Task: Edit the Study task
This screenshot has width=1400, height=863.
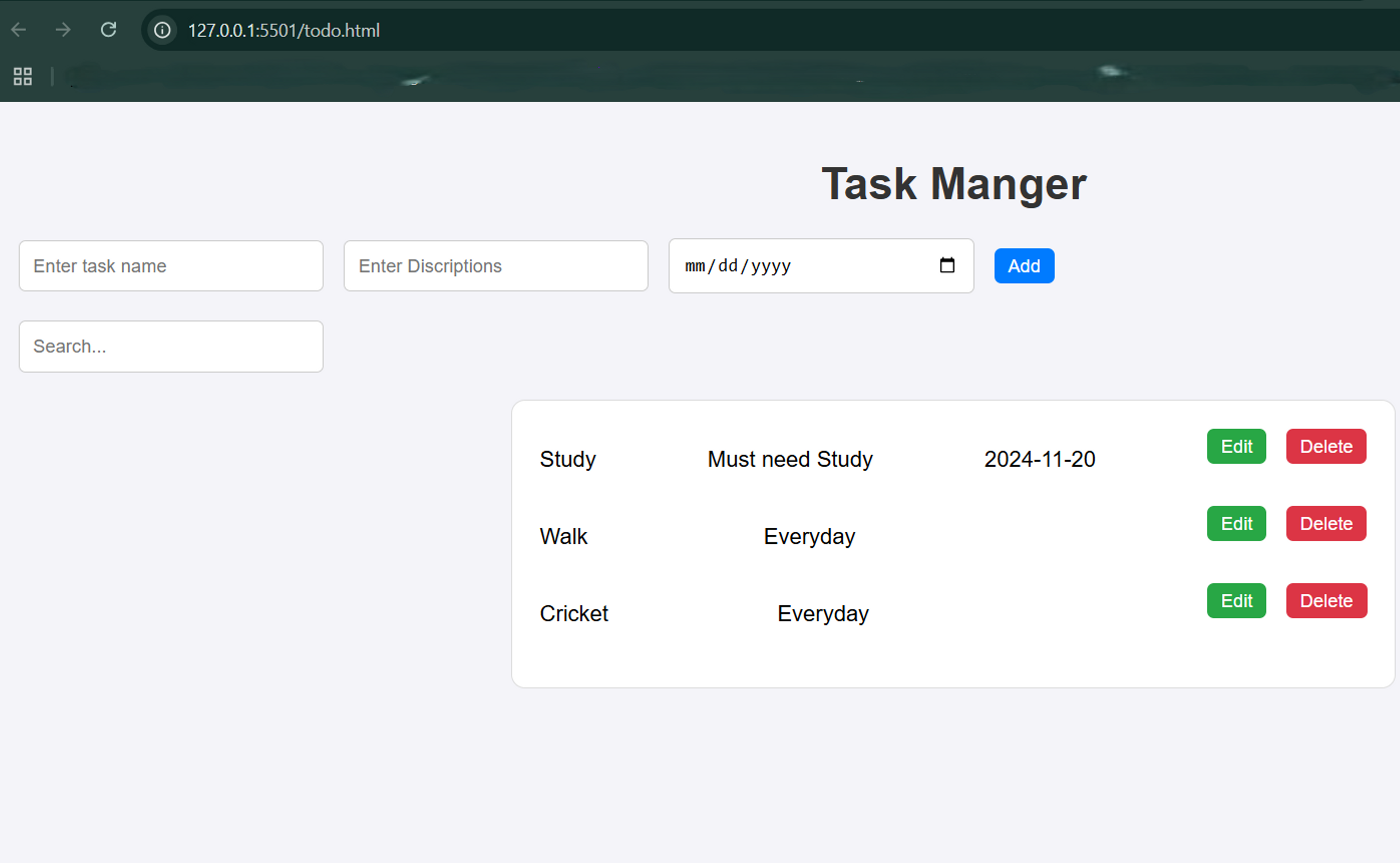Action: click(x=1236, y=446)
